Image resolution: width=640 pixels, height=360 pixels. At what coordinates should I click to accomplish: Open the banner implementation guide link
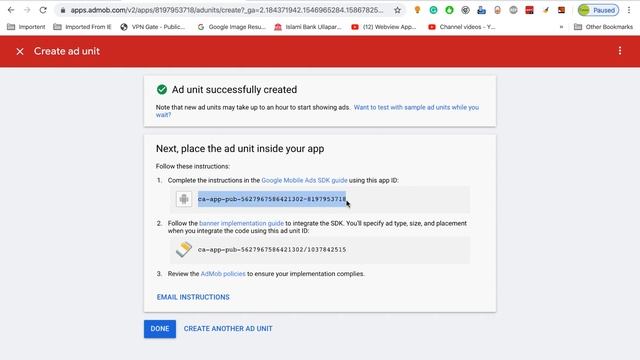[x=241, y=223]
